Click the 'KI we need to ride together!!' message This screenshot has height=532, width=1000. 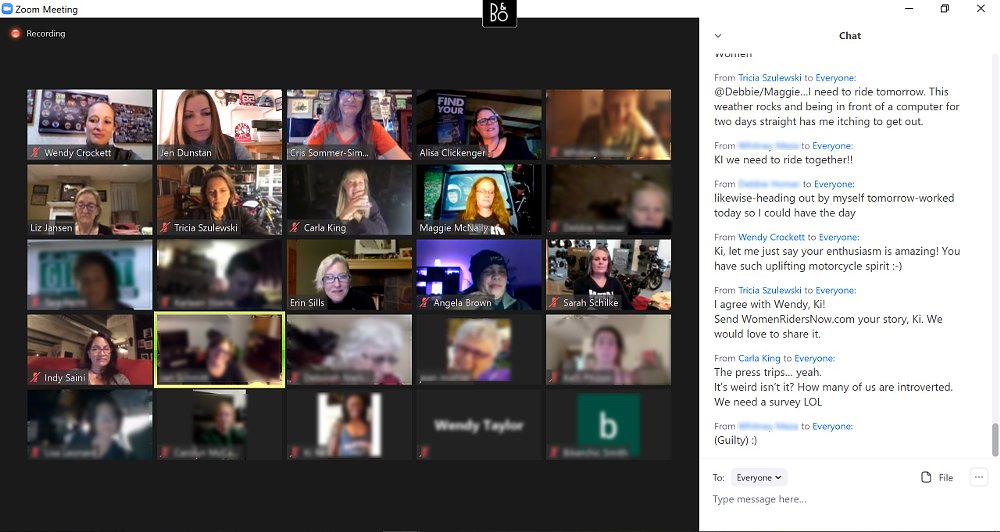coord(783,159)
